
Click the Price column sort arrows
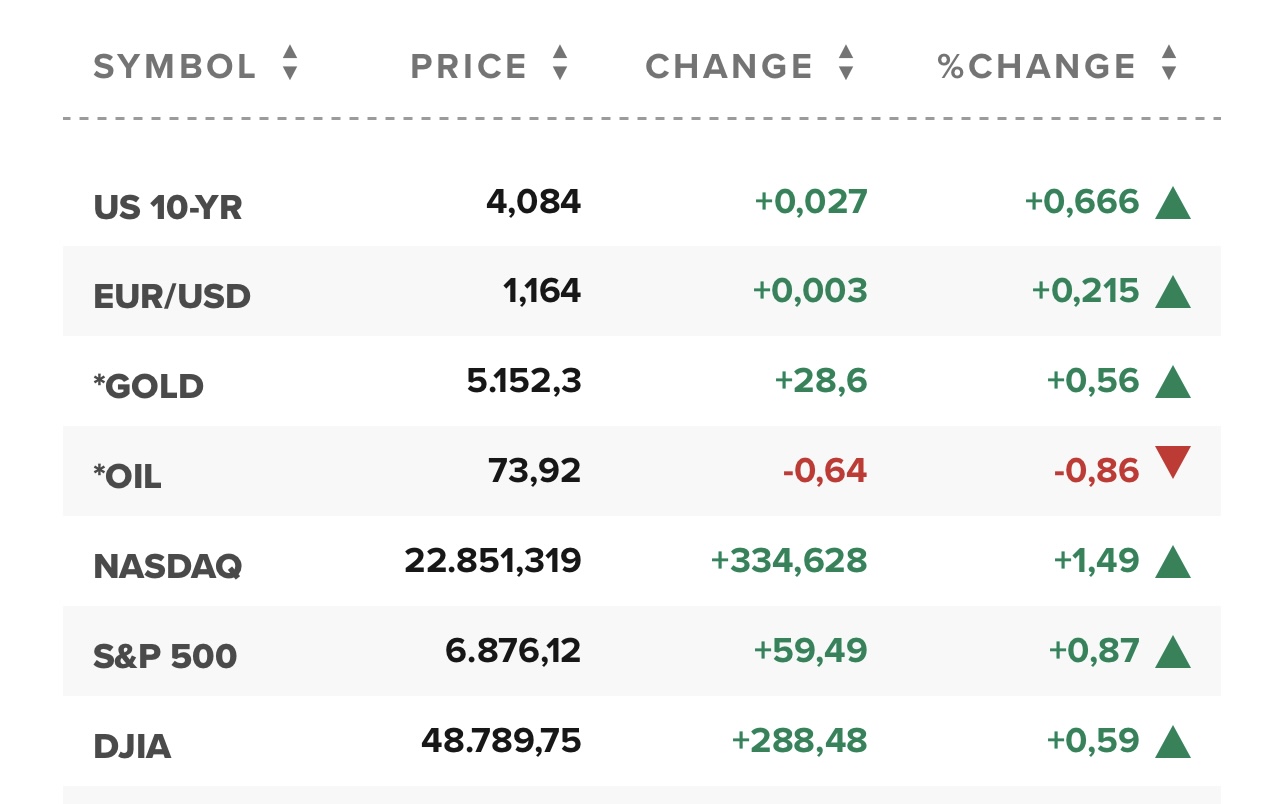click(x=560, y=63)
